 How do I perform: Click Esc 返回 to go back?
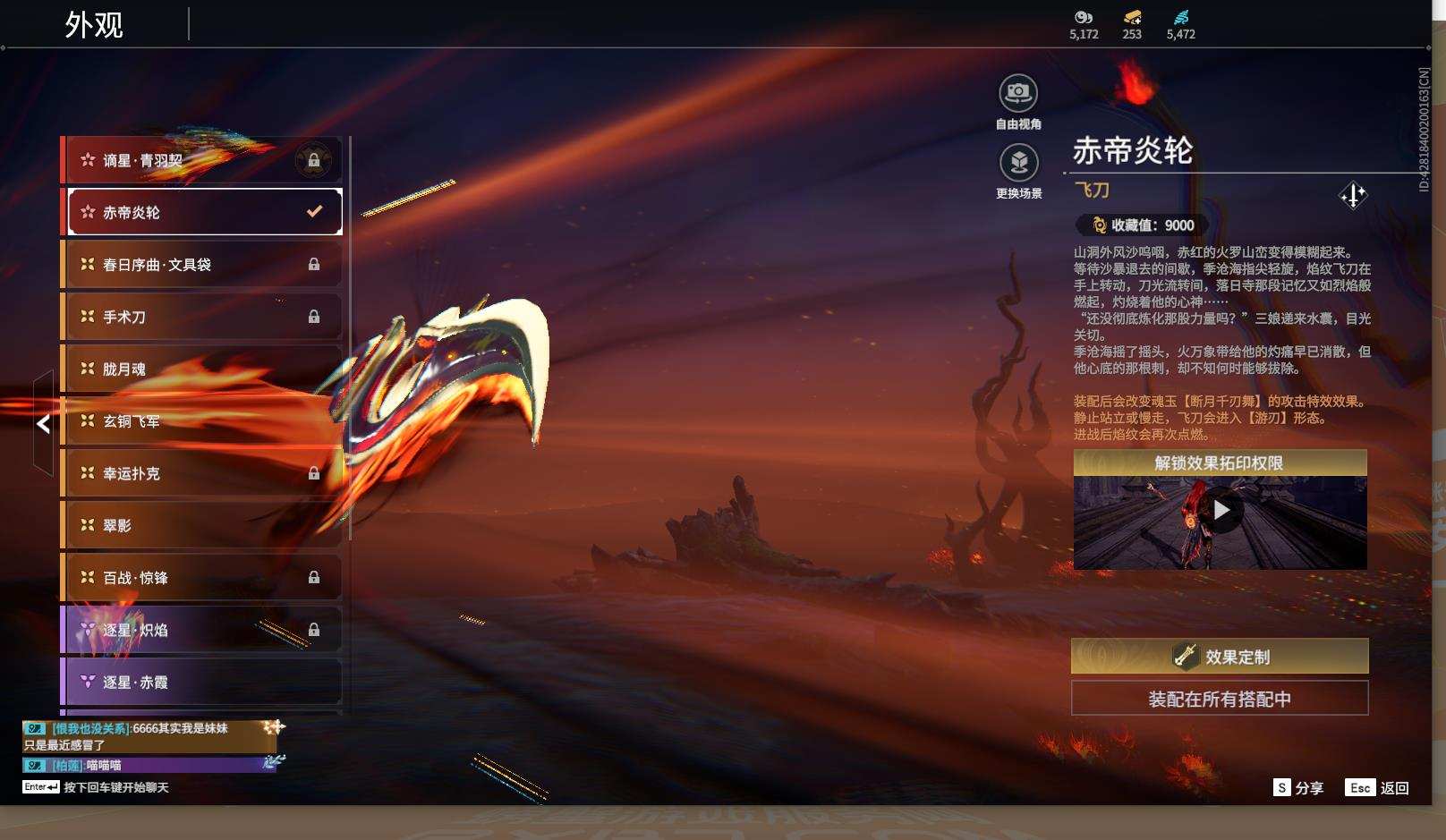tap(1377, 787)
